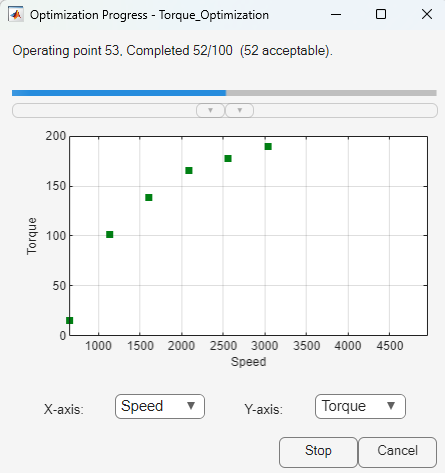Viewport: 445px width, 473px height.
Task: Minimize the Optimization Progress window
Action: [336, 15]
